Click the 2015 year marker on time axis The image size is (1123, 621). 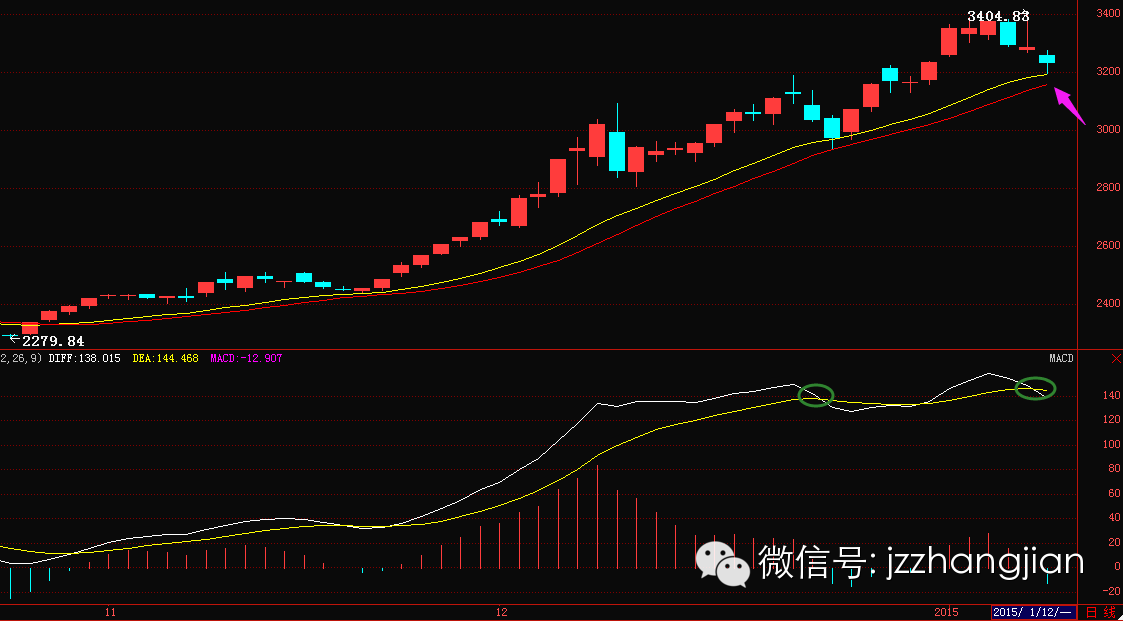947,612
